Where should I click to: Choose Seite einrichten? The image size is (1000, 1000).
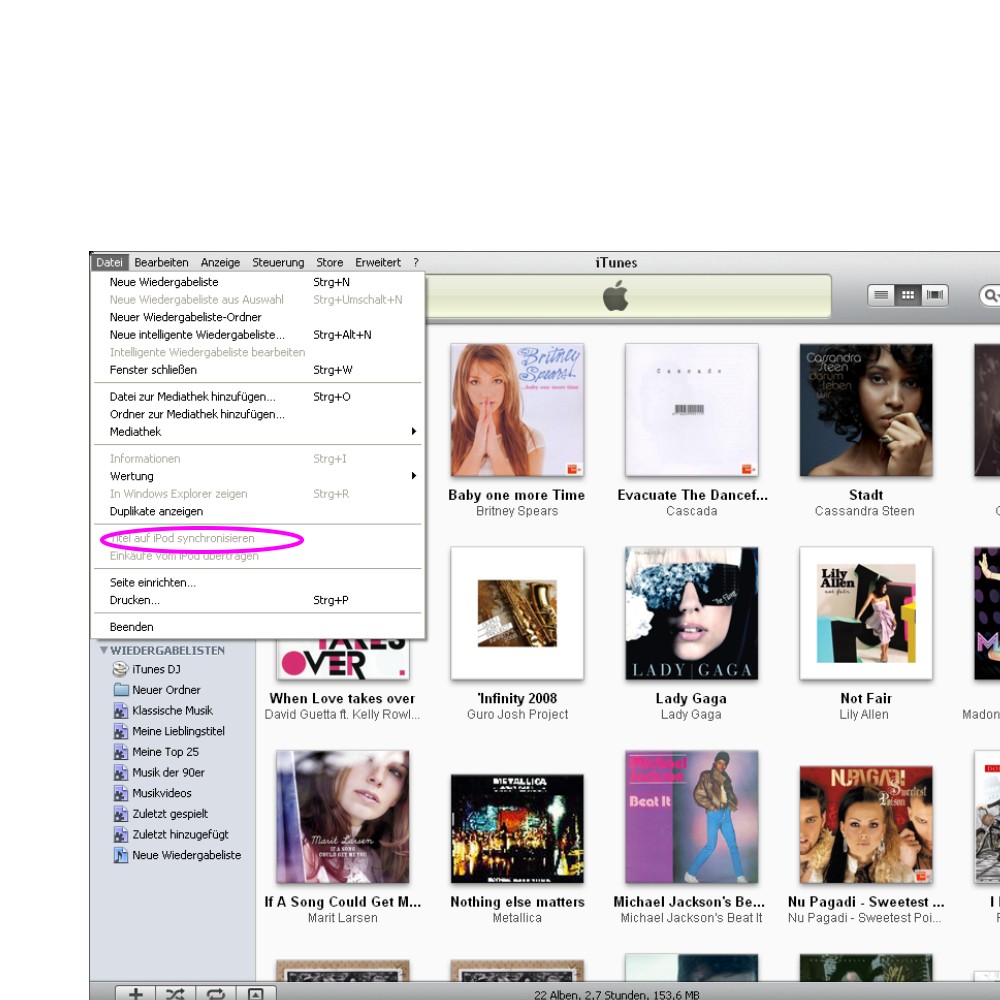258,582
